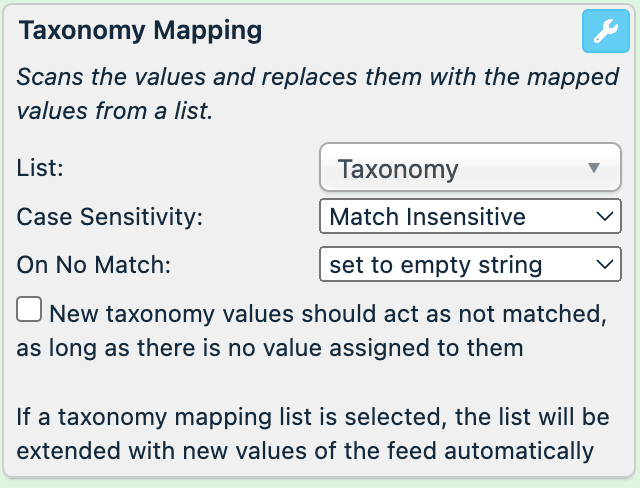The image size is (640, 488).
Task: Click the second line of the checkbox label
Action: 270,349
